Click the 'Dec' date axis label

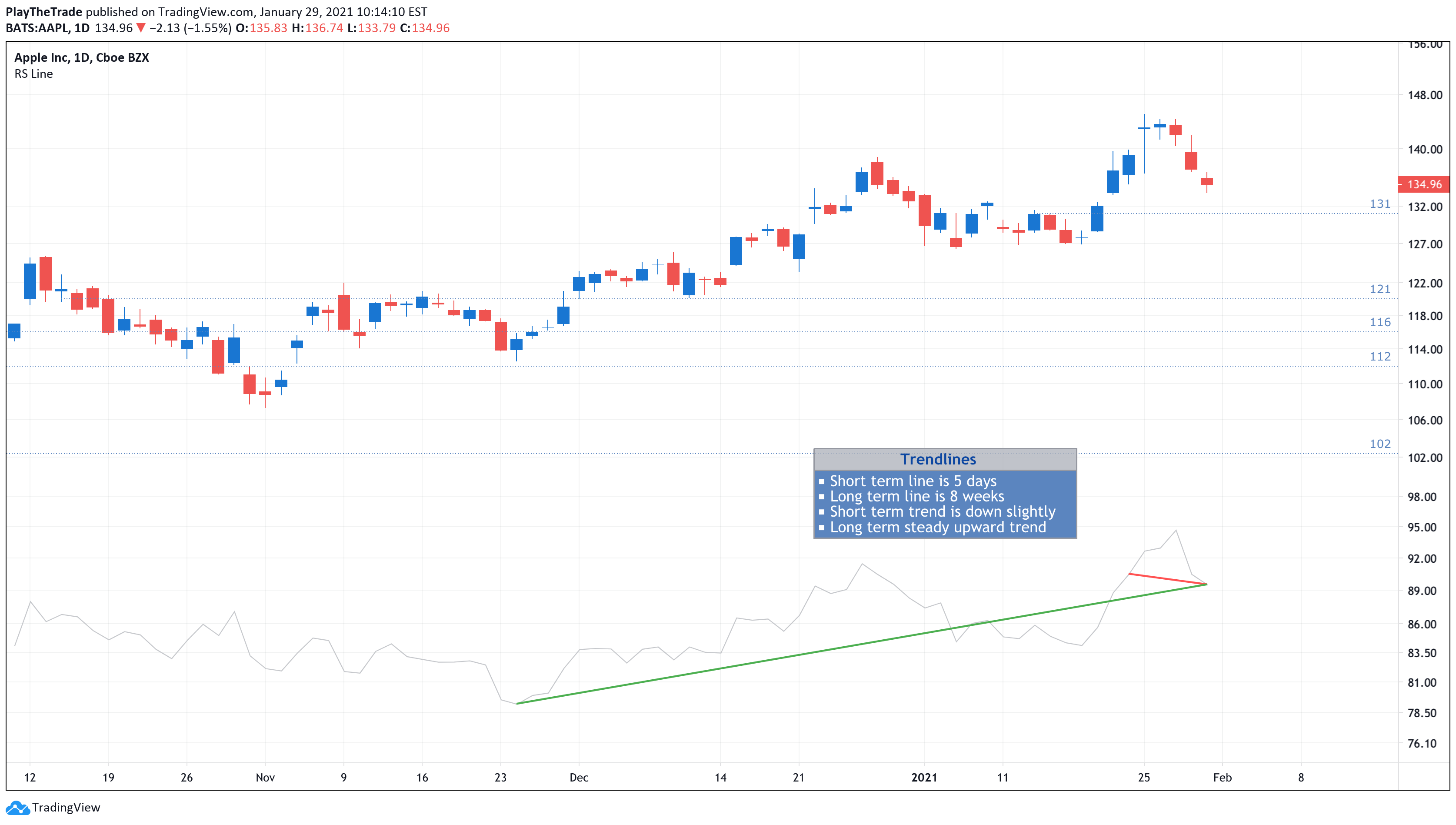pos(579,778)
